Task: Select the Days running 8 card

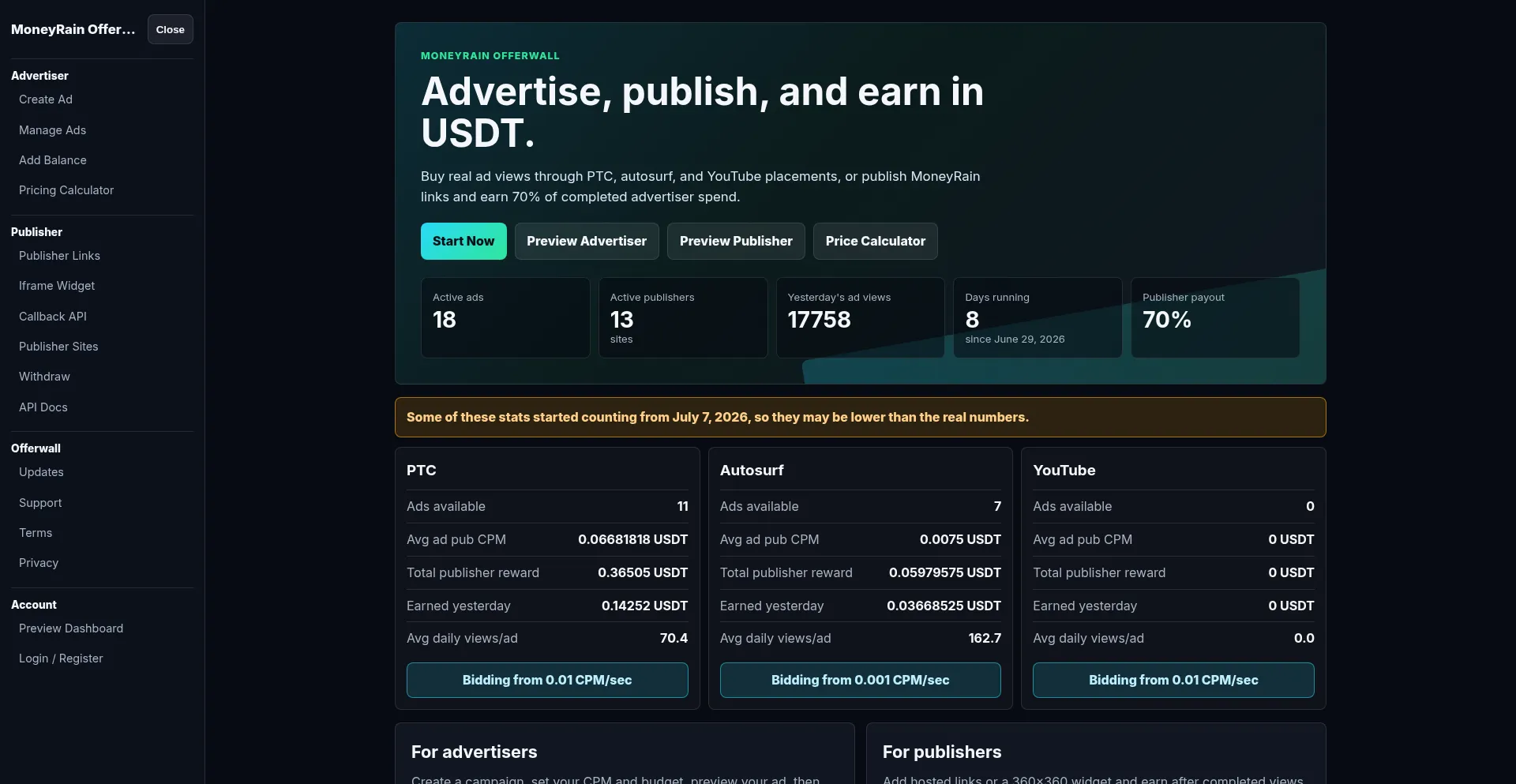Action: [x=1038, y=317]
